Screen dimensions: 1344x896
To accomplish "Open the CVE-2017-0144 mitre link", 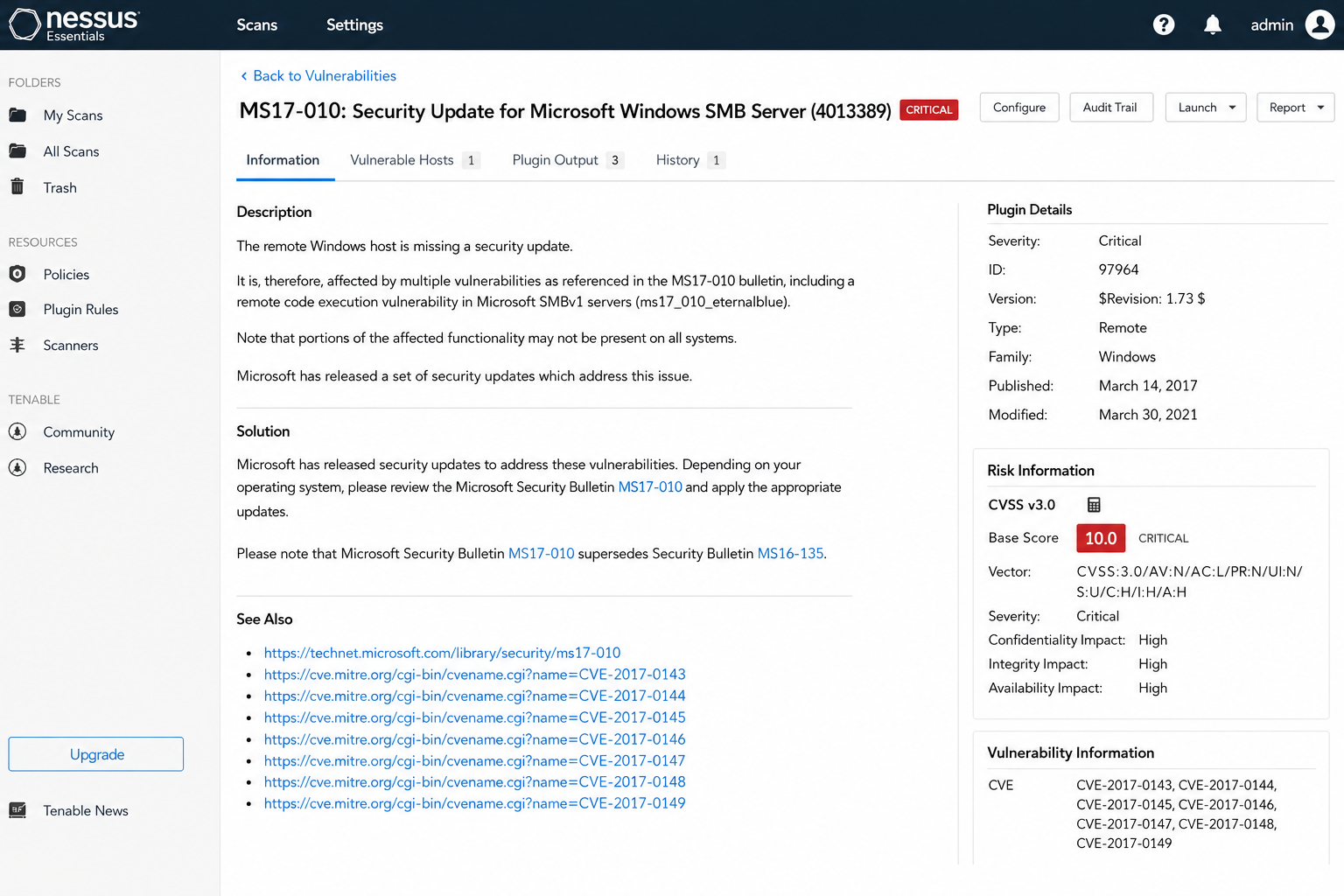I will [474, 696].
